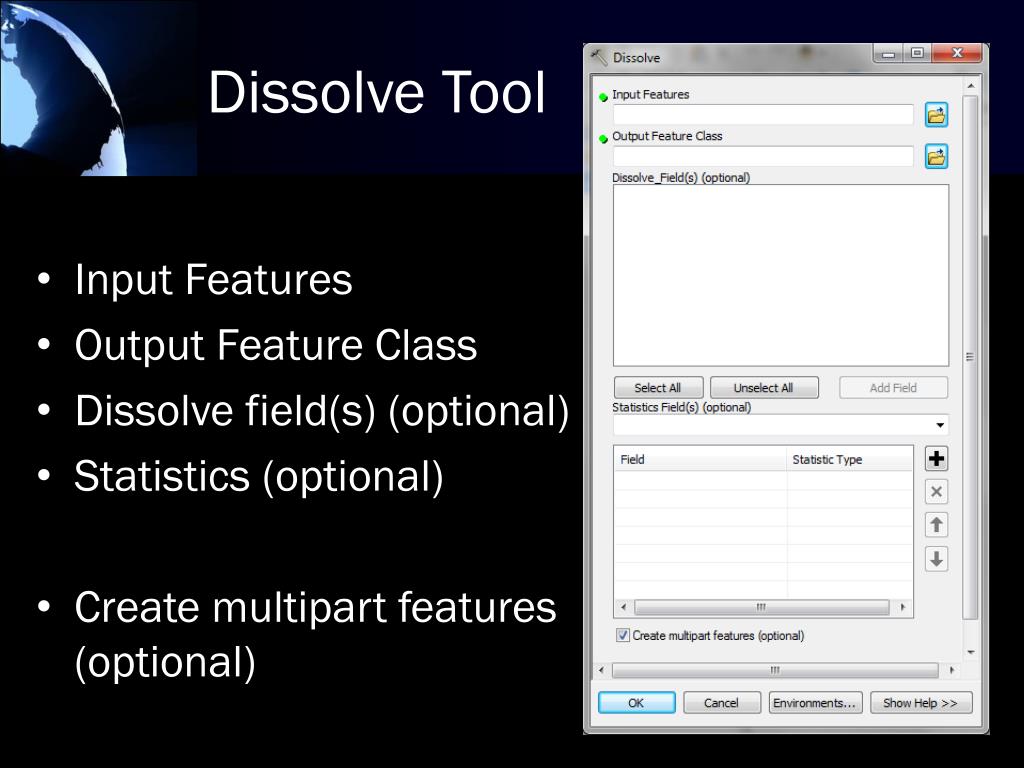Click the Dissolve hammer title icon
Viewport: 1024px width, 768px height.
coord(599,57)
